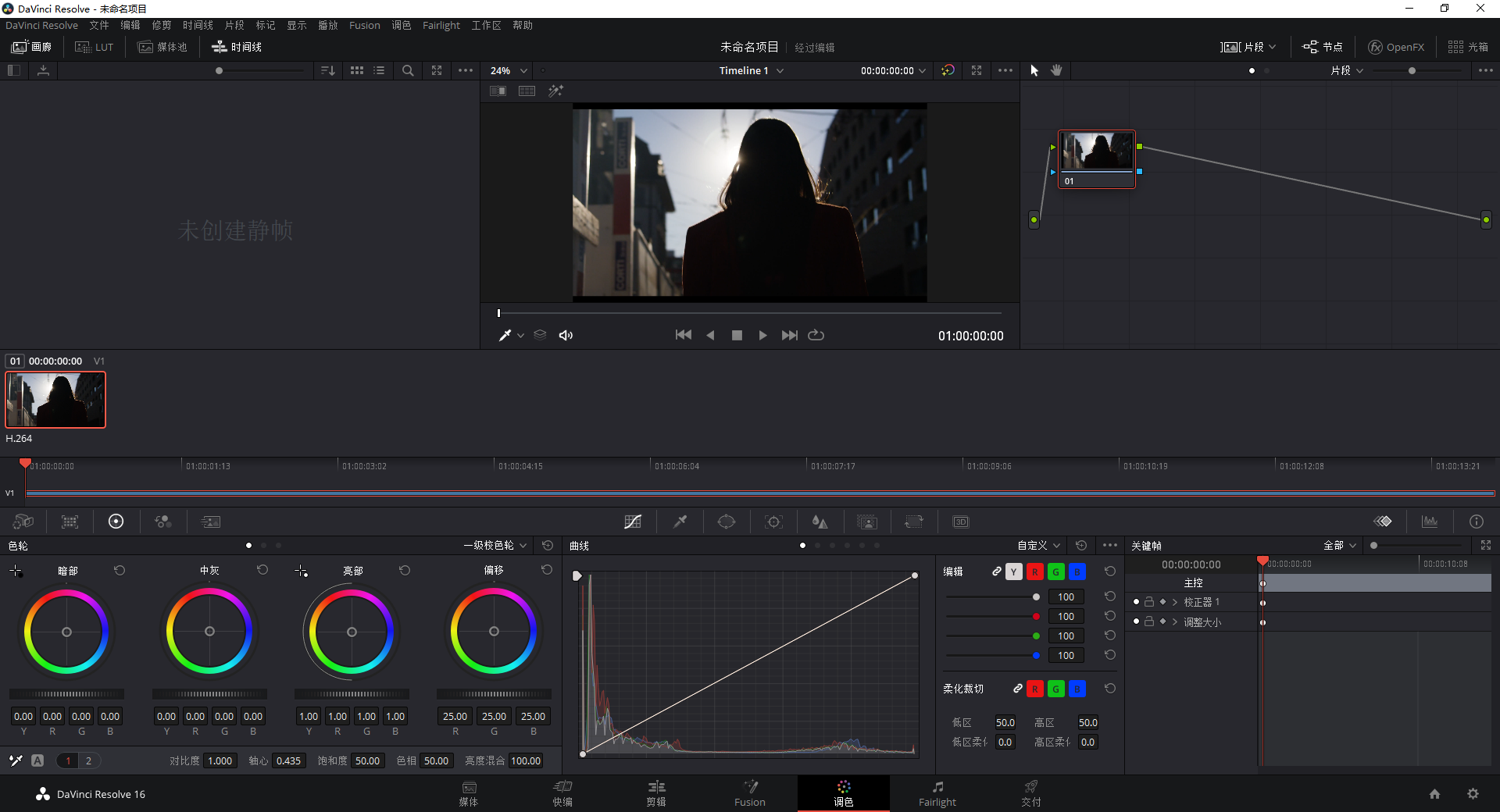Switch to the Fairlight page tab

point(937,793)
